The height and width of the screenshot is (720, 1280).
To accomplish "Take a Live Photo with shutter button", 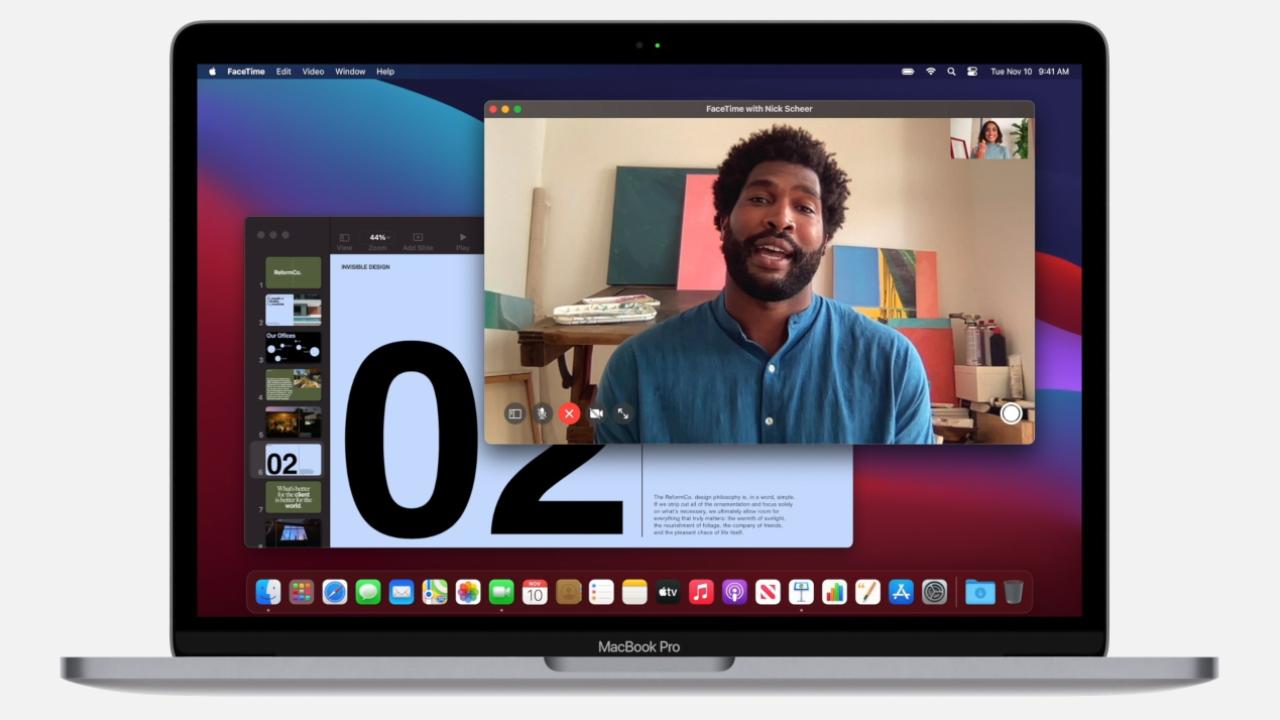I will coord(1011,413).
